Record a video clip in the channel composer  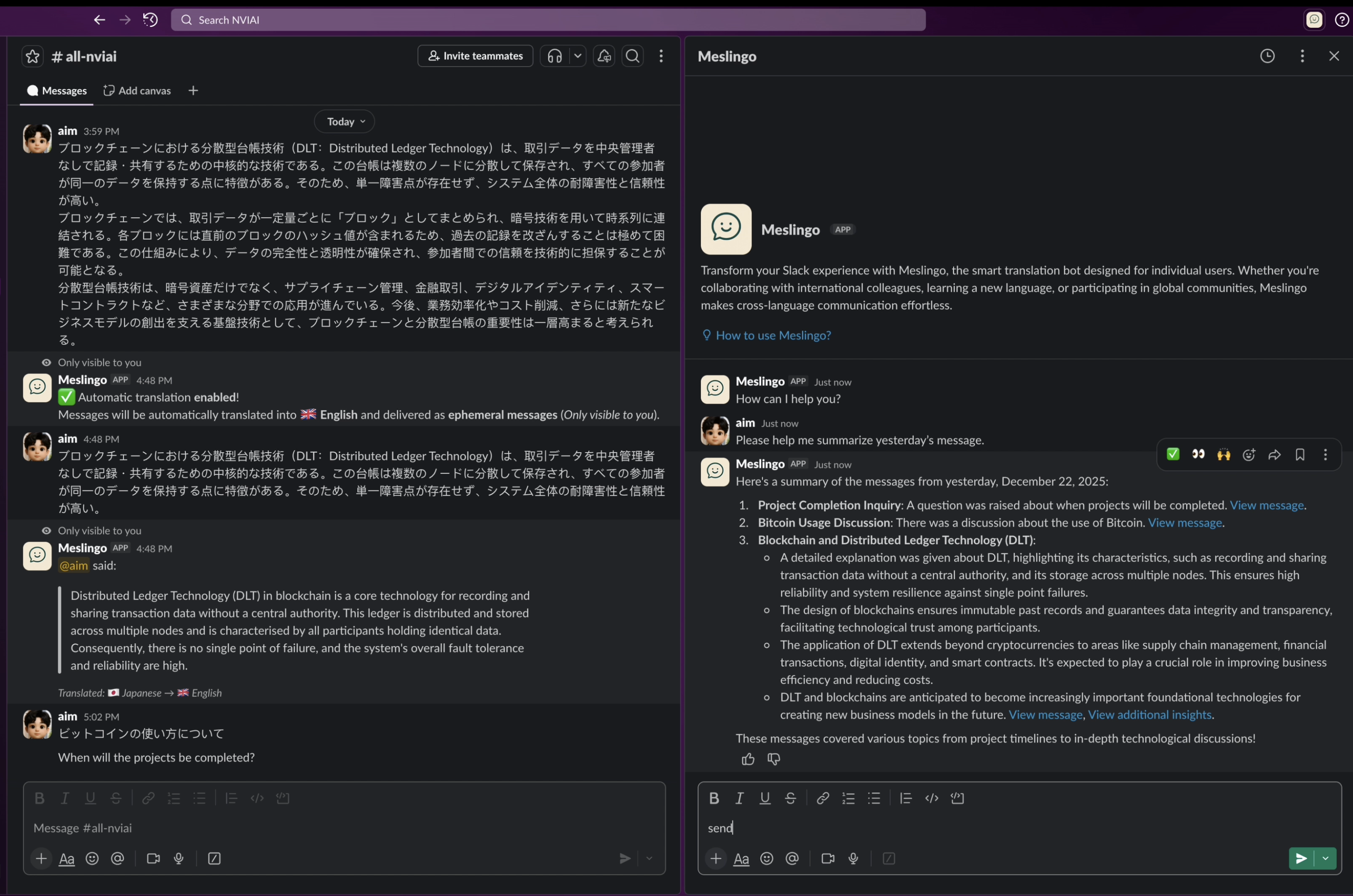click(x=152, y=858)
